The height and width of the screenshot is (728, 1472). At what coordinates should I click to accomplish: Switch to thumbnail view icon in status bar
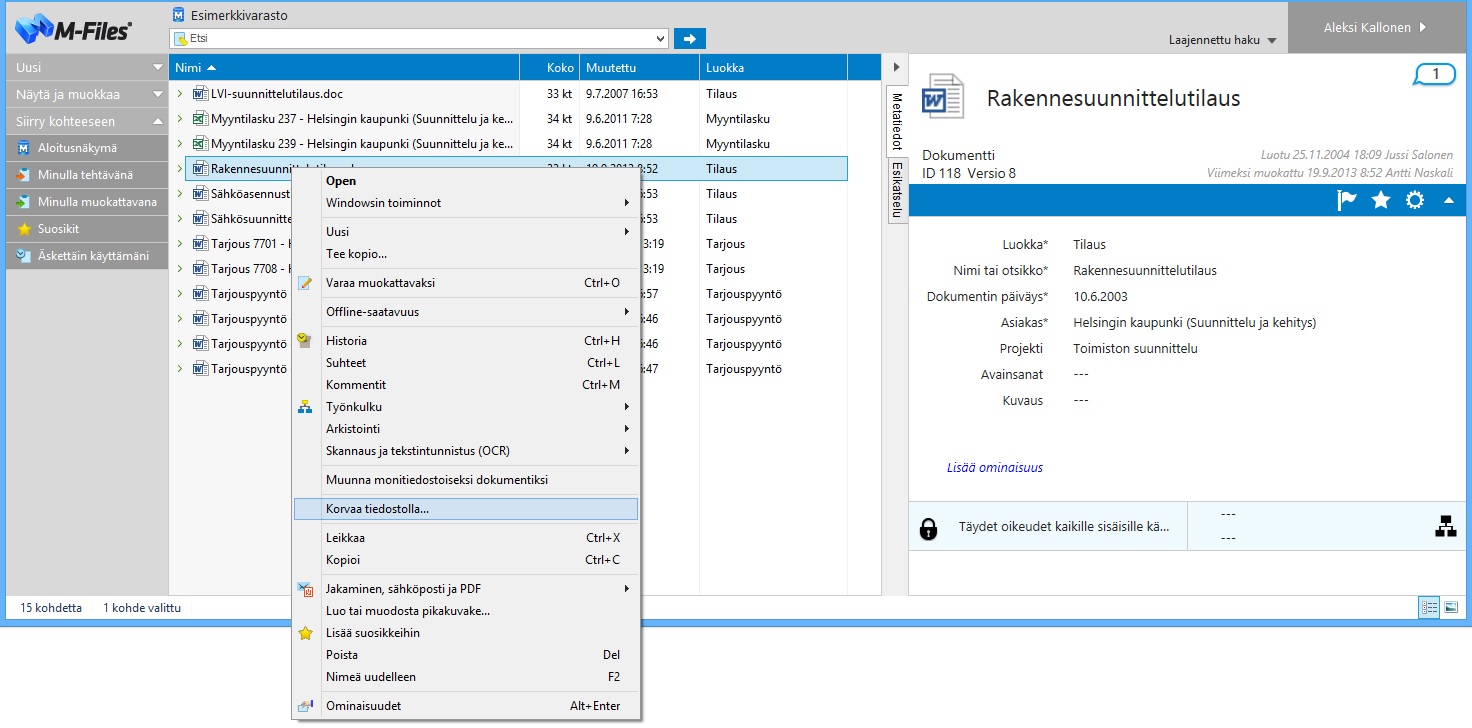coord(1450,607)
